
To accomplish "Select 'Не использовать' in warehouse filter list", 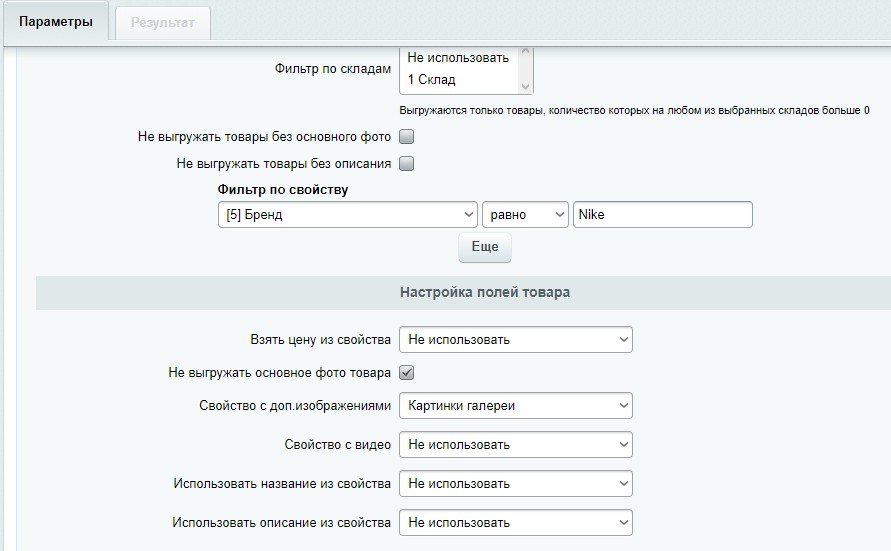I will click(458, 58).
